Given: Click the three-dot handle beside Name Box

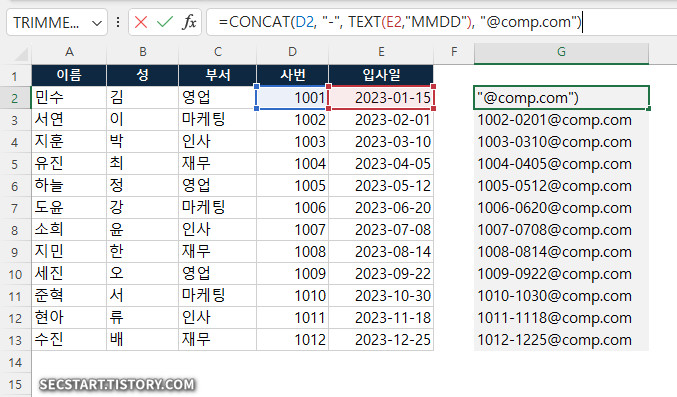Looking at the screenshot, I should (x=118, y=22).
